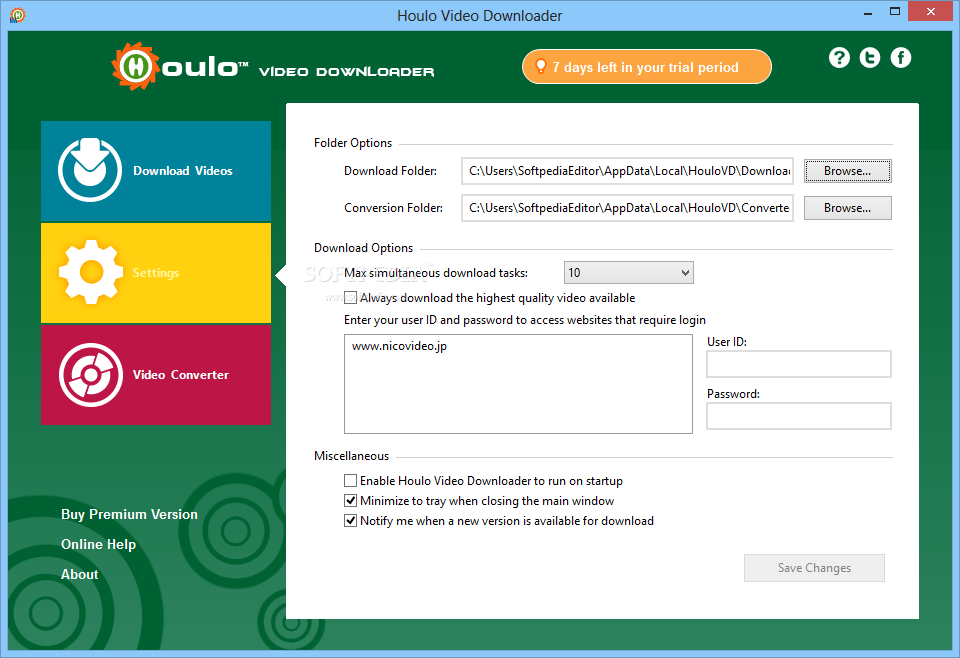Click the Password input field
Screen dimensions: 960x658
(799, 416)
